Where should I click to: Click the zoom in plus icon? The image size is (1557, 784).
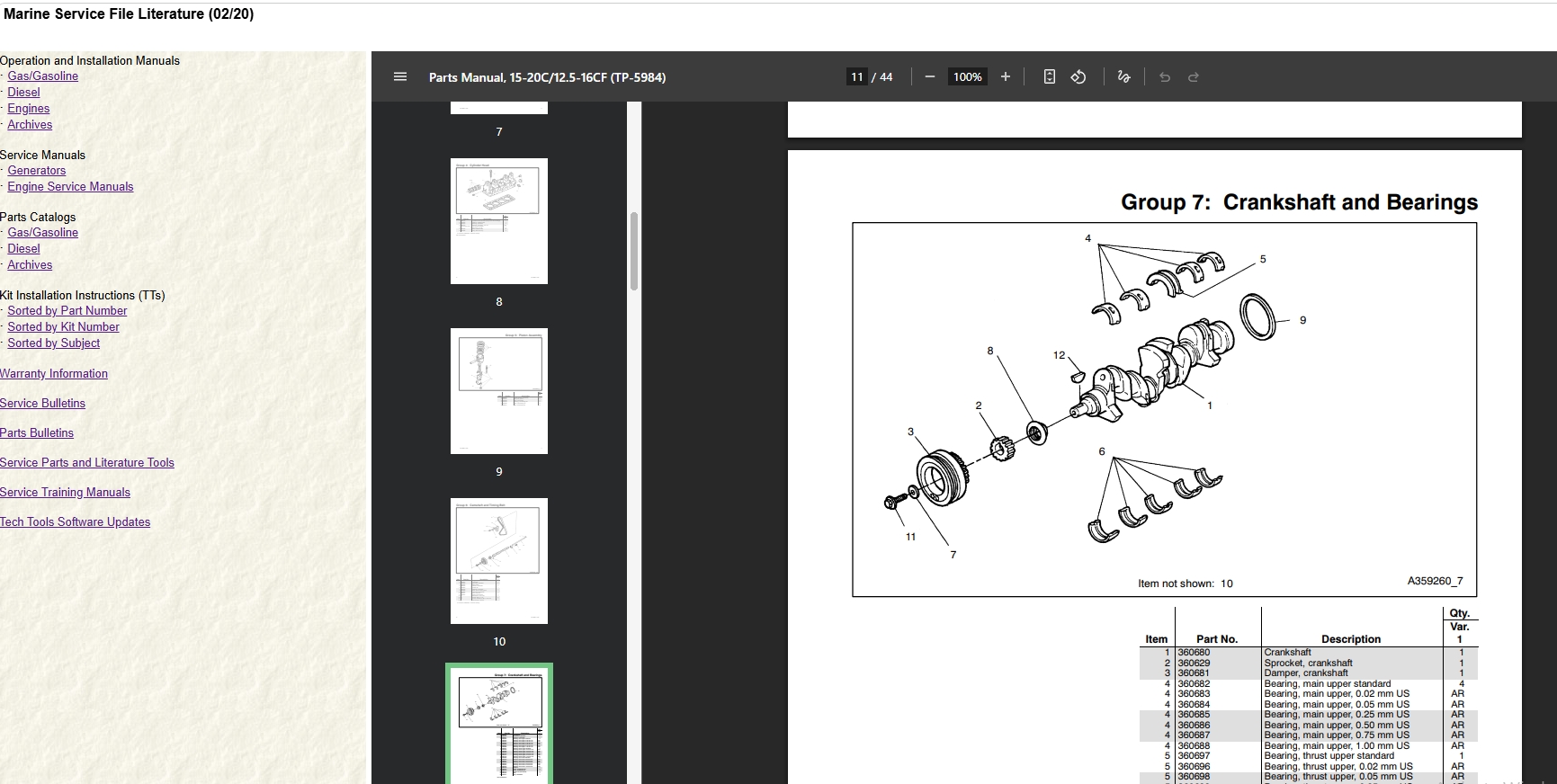click(x=1006, y=77)
